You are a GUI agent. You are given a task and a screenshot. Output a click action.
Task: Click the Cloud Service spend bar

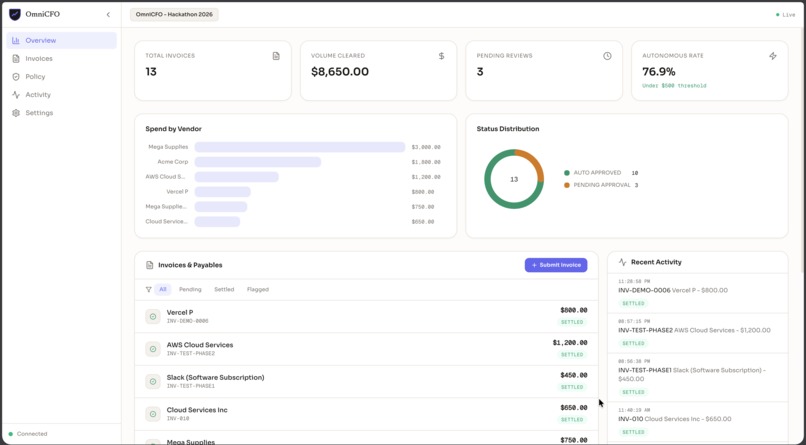217,221
